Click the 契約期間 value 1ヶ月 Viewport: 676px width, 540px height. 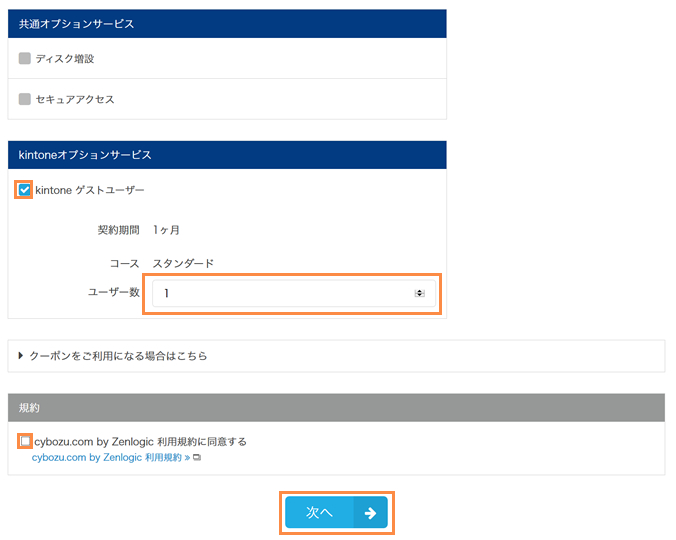coord(166,230)
